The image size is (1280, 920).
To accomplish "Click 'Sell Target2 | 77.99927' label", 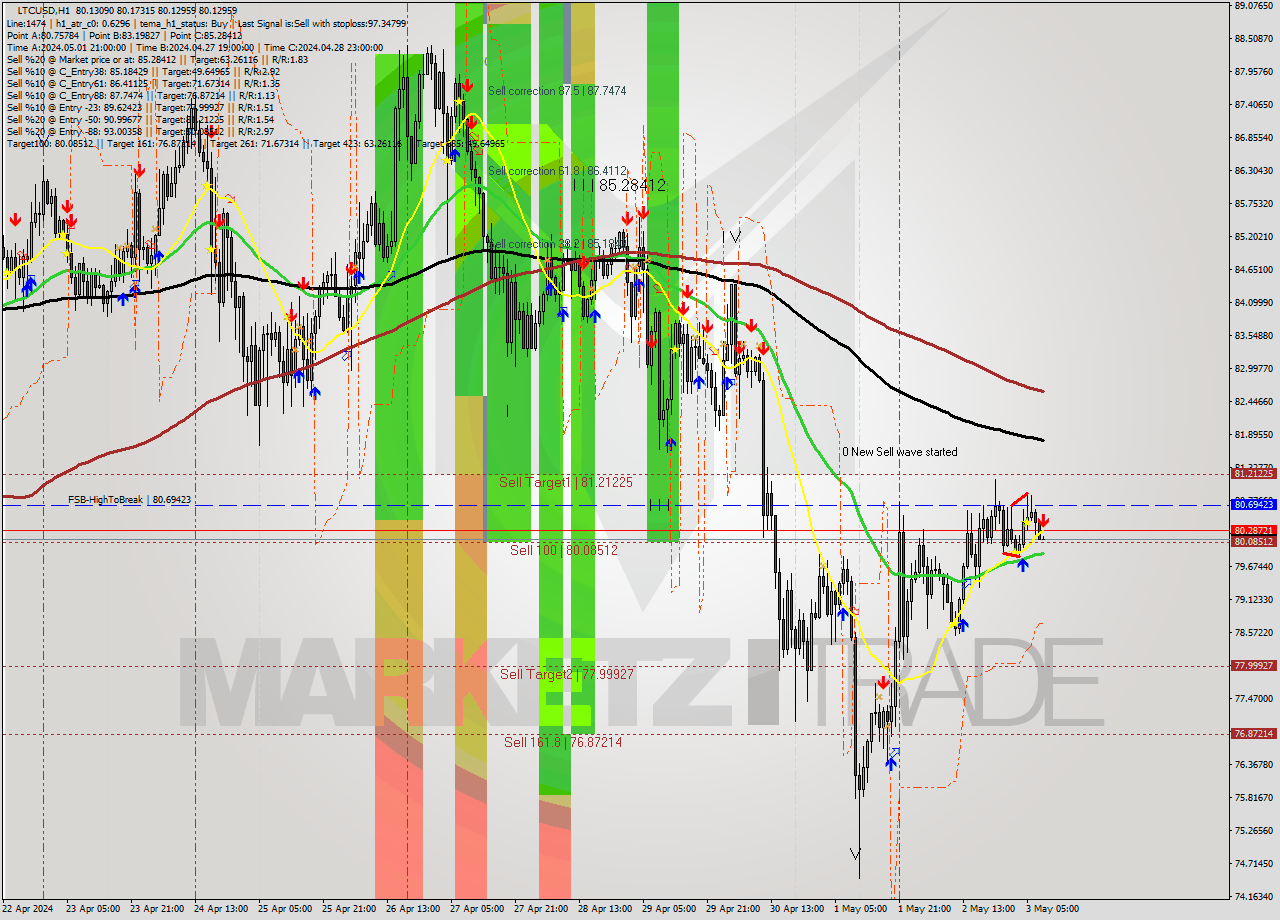I will [567, 674].
